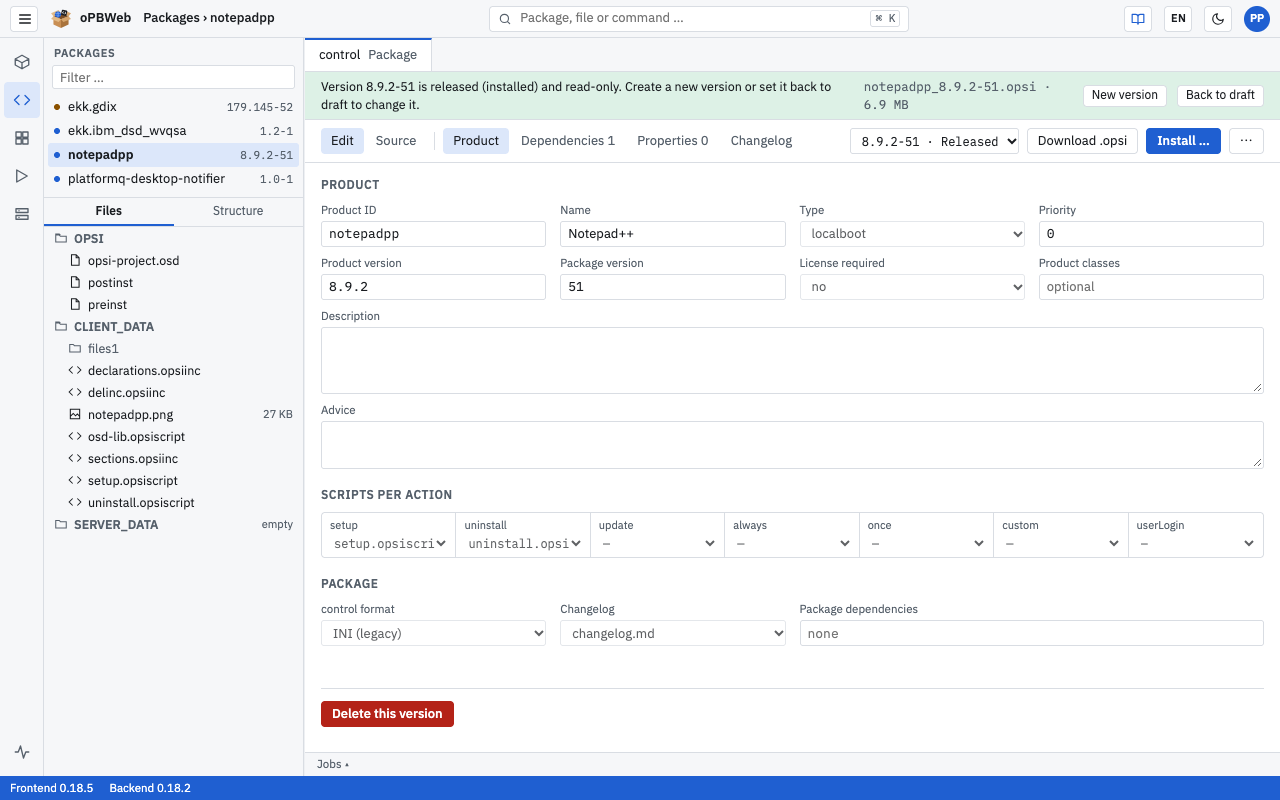Open uninstall.opsiscript file
Image resolution: width=1280 pixels, height=800 pixels.
[173, 503]
